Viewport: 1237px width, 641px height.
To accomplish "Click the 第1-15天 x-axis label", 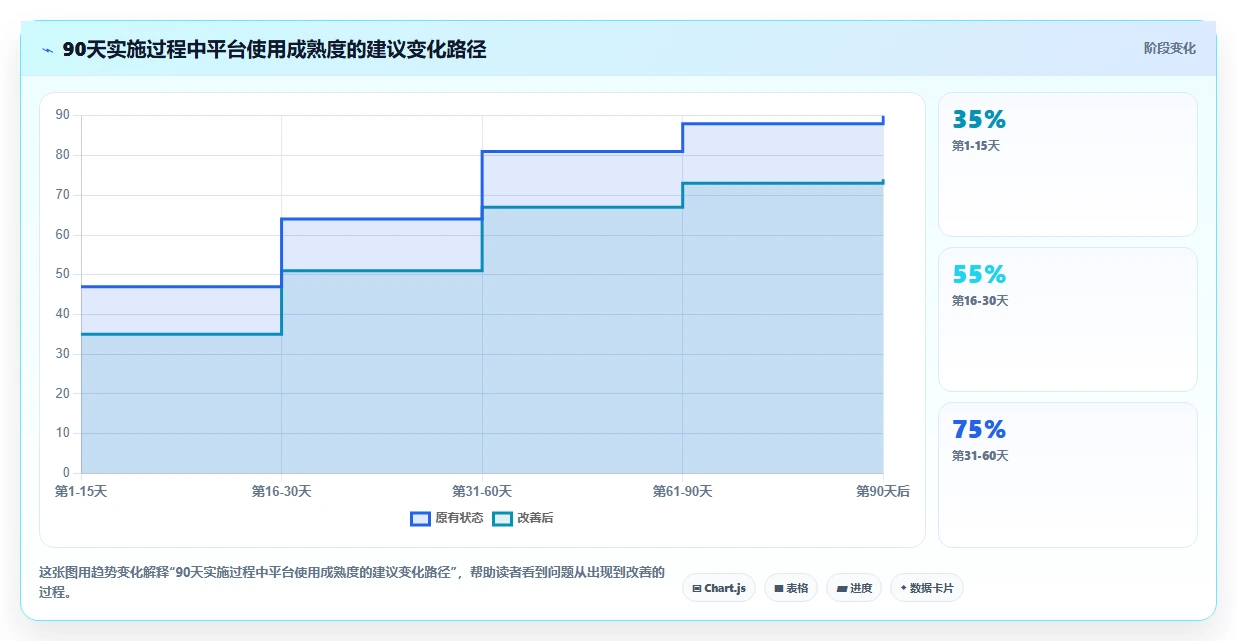I will click(81, 491).
